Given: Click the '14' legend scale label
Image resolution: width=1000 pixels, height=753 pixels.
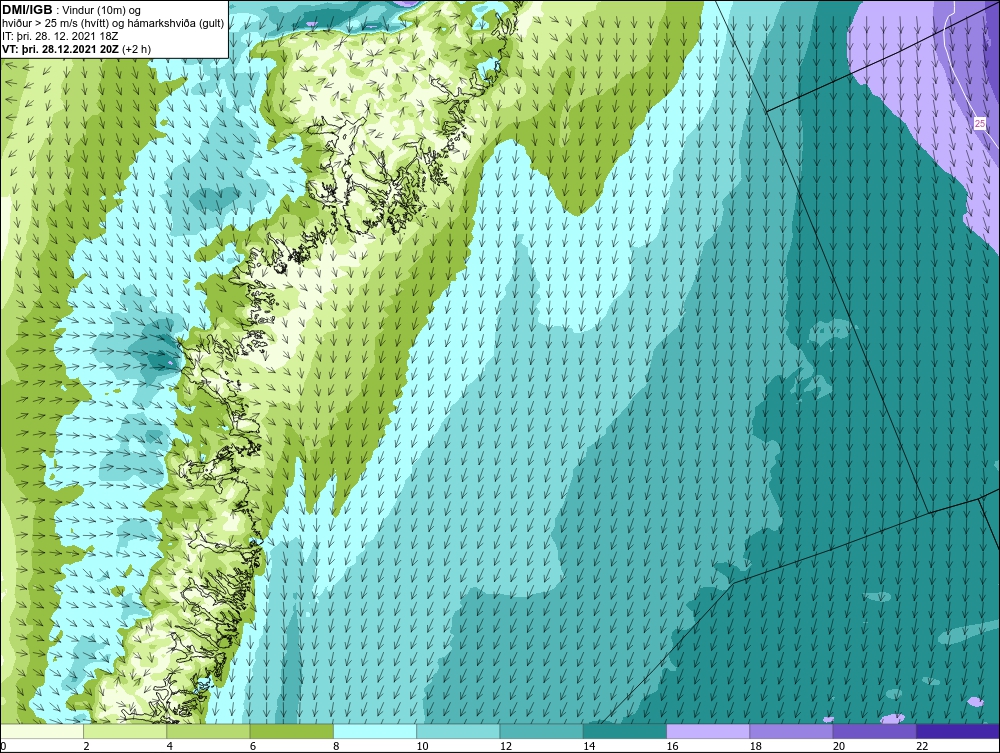Looking at the screenshot, I should [x=589, y=746].
